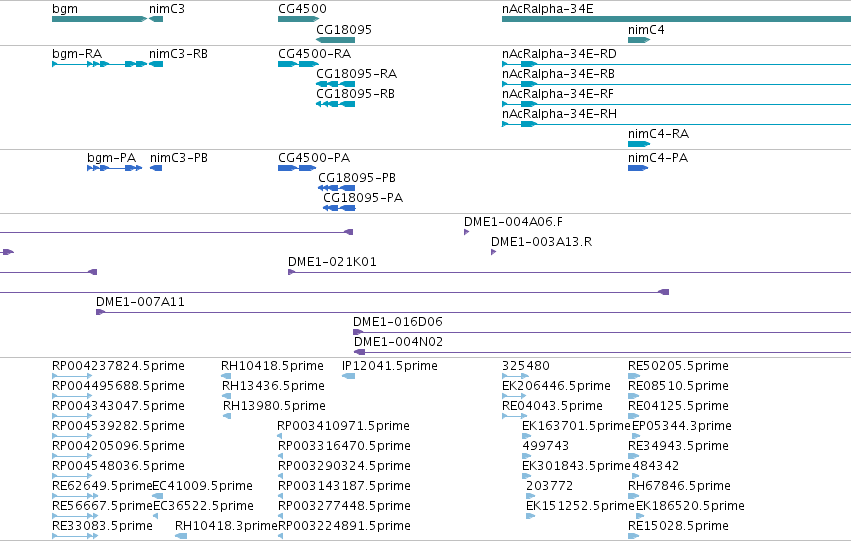Select the CG18095-PA protein glyph
This screenshot has height=541, width=851.
click(339, 208)
